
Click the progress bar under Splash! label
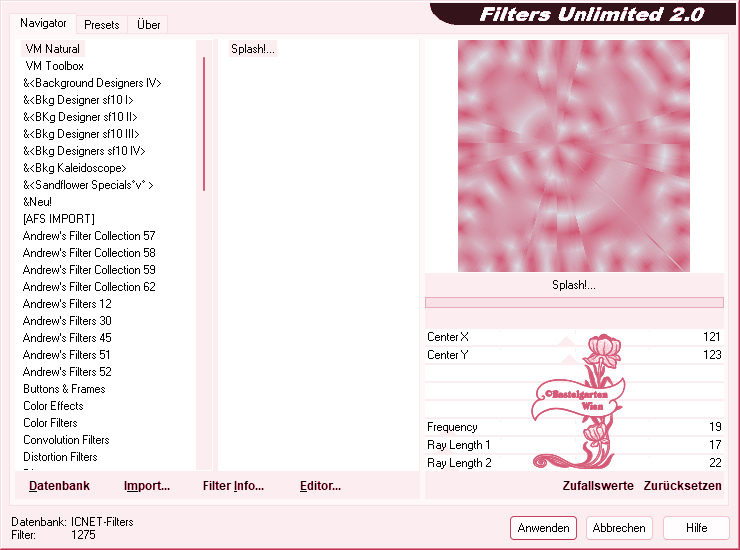(x=574, y=303)
